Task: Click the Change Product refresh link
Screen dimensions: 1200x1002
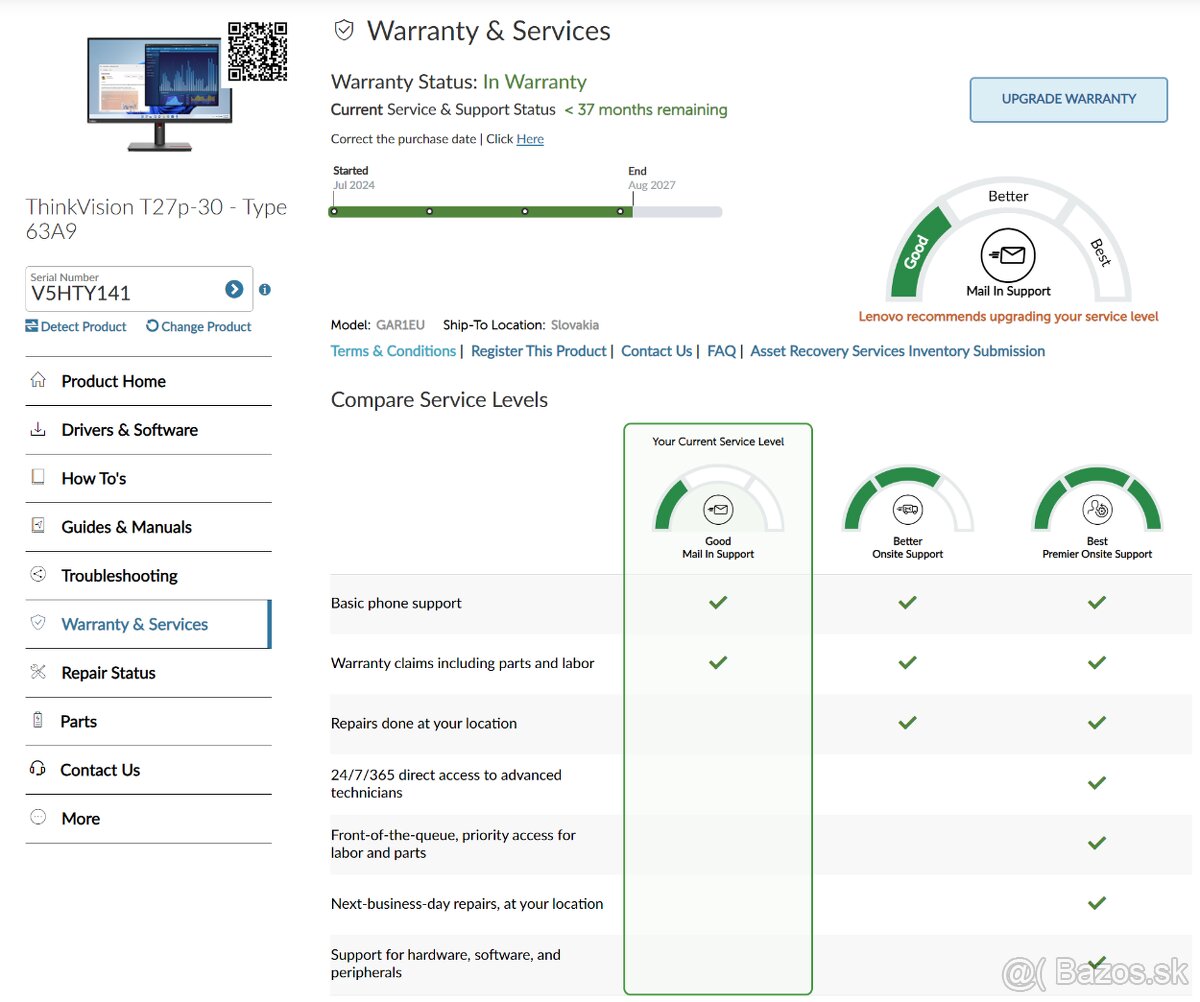Action: point(198,327)
